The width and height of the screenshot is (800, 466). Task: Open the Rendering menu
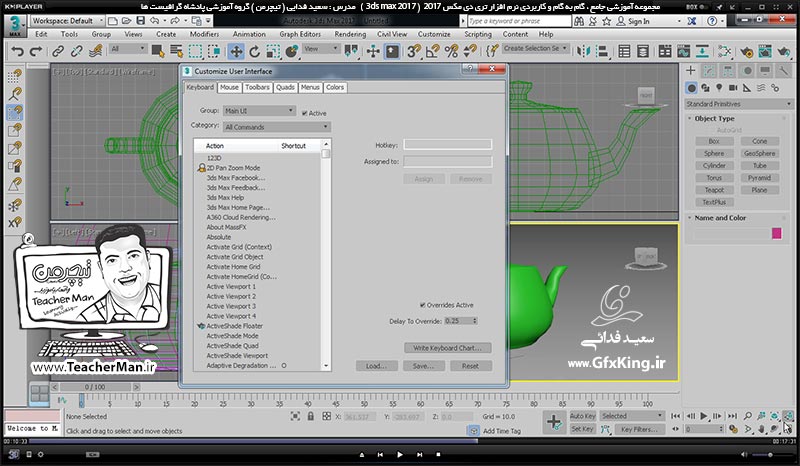[x=350, y=34]
